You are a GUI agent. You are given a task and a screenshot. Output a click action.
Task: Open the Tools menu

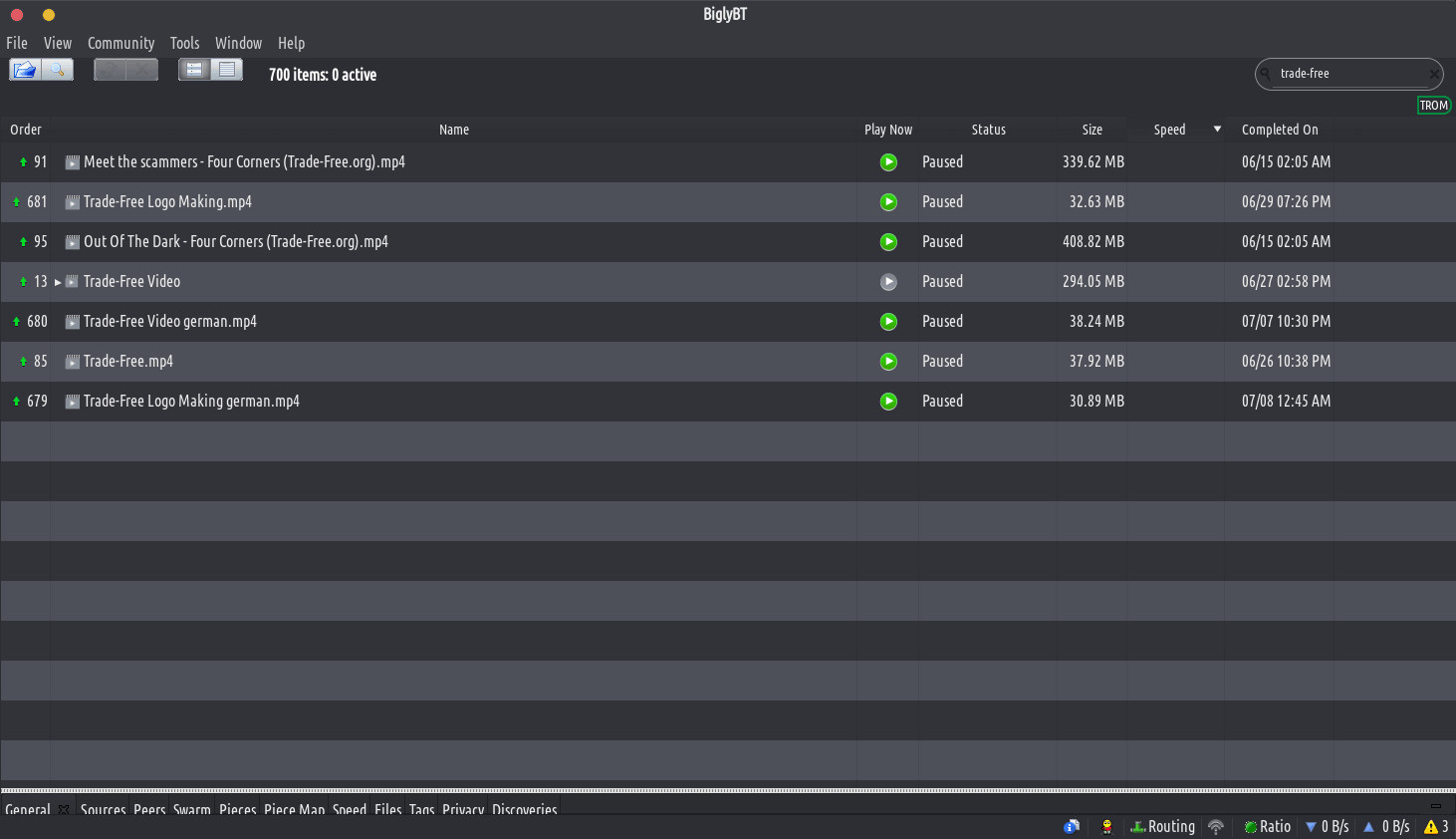coord(184,43)
